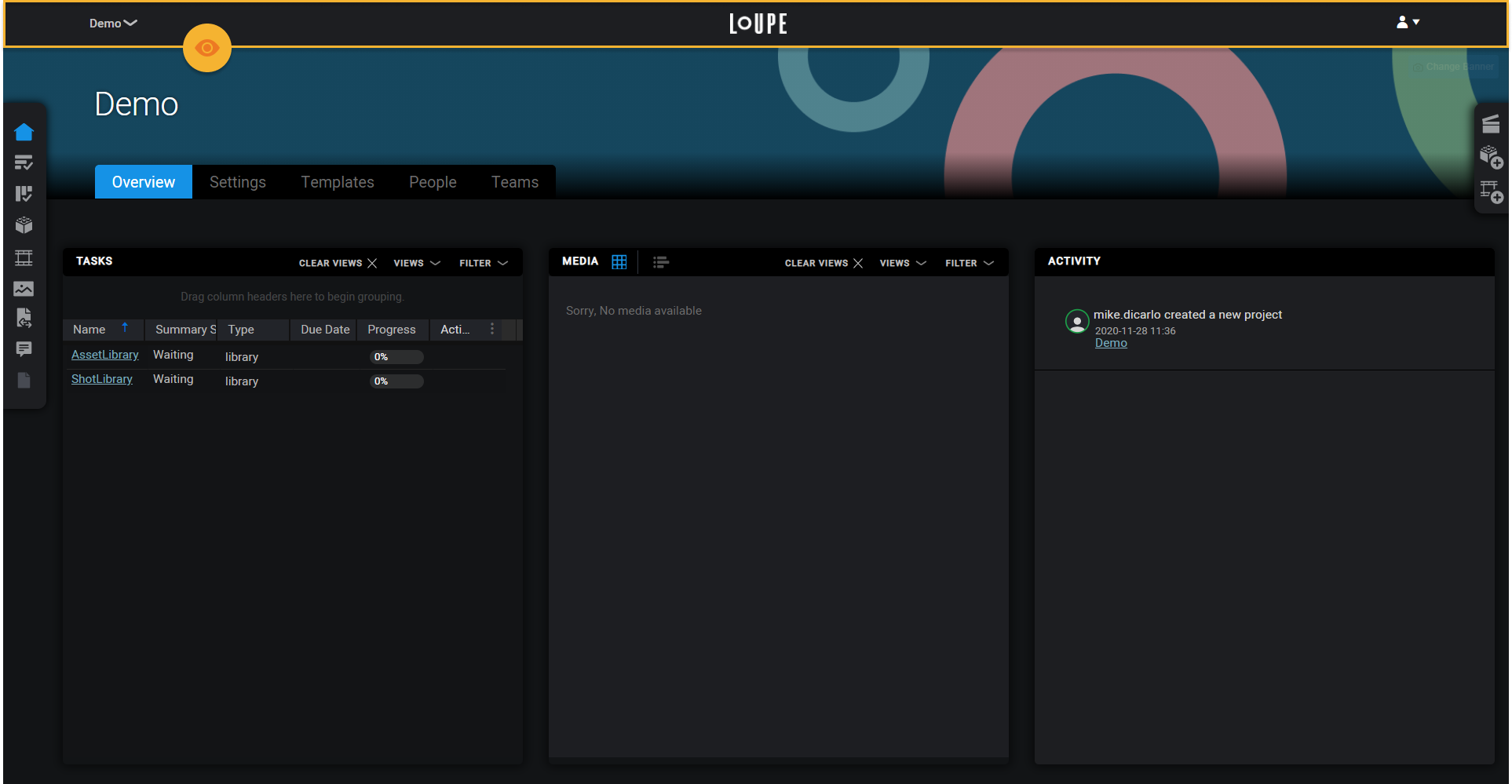
Task: Open the comments speech bubble icon in sidebar
Action: click(x=24, y=349)
